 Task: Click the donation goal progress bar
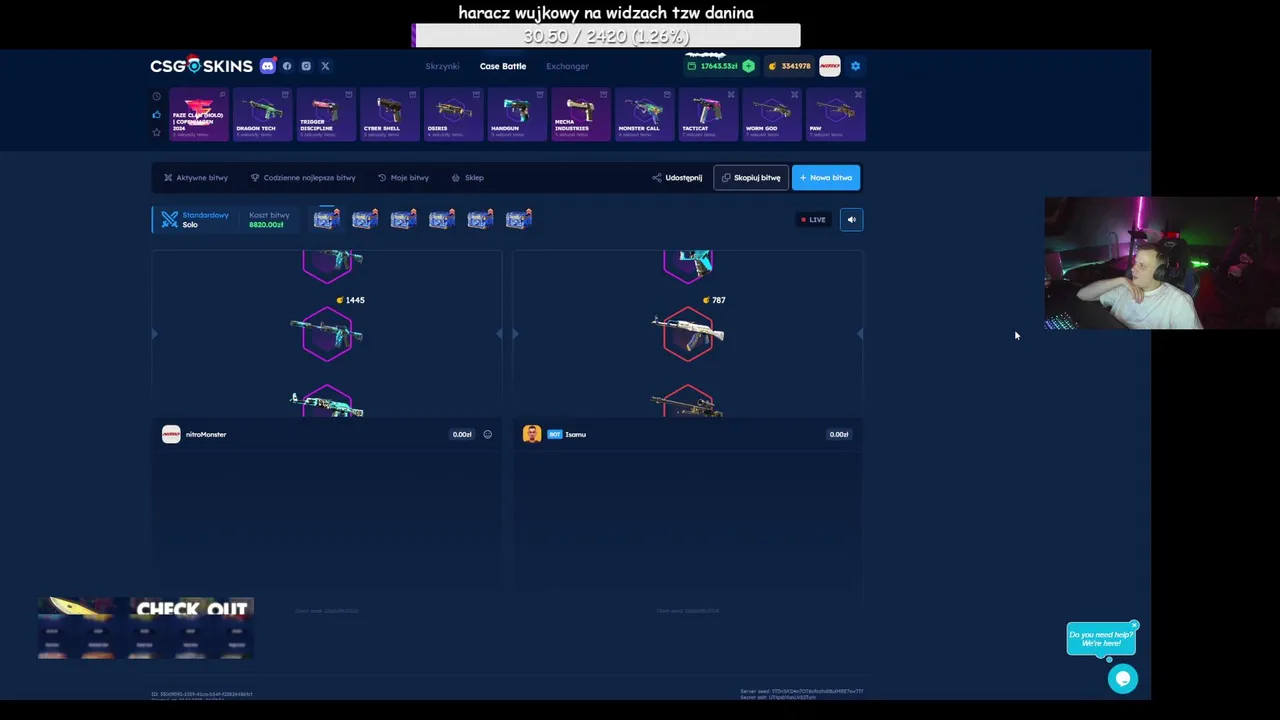pos(606,36)
